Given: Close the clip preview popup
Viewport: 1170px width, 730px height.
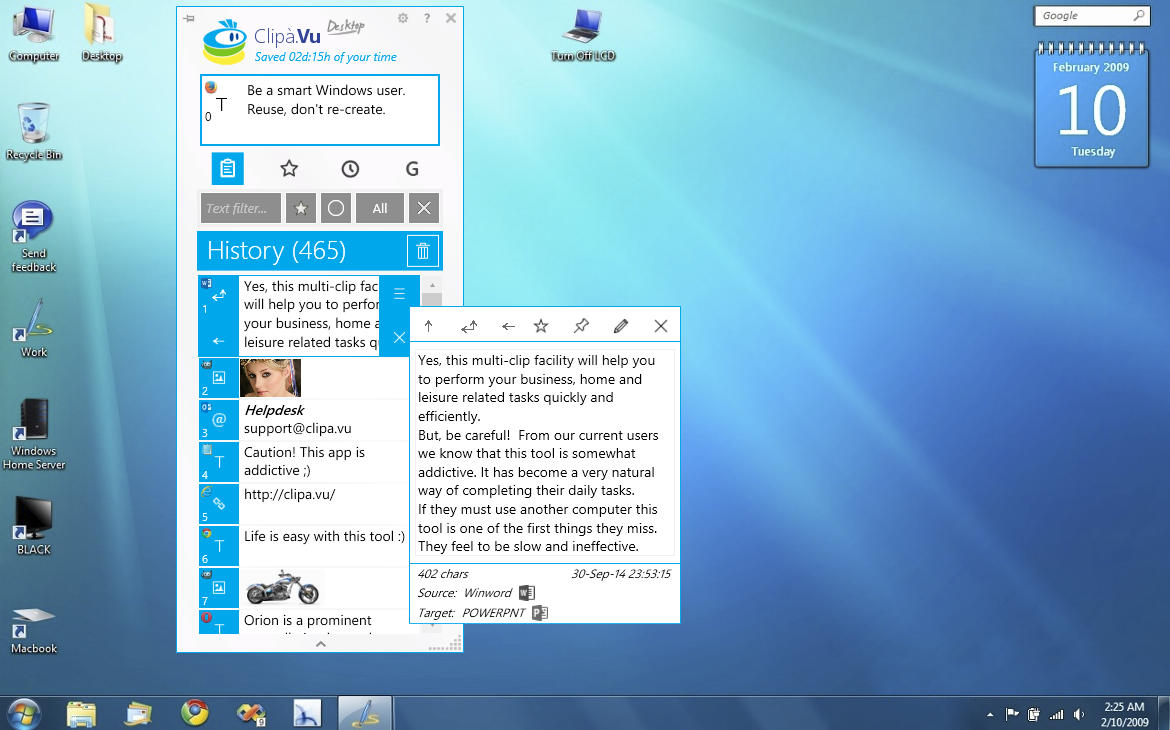Looking at the screenshot, I should click(x=660, y=326).
